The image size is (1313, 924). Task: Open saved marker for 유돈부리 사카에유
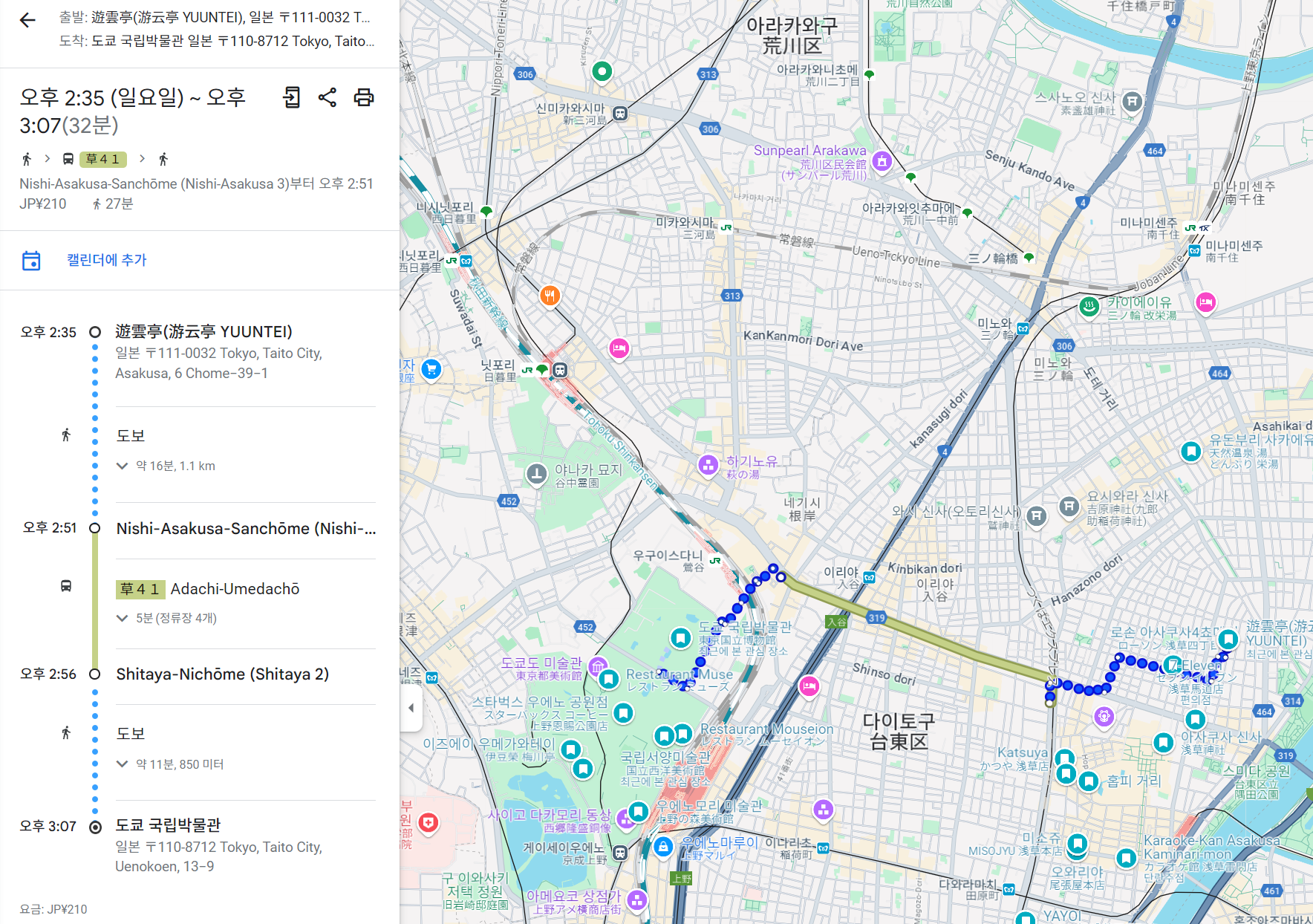(1190, 451)
